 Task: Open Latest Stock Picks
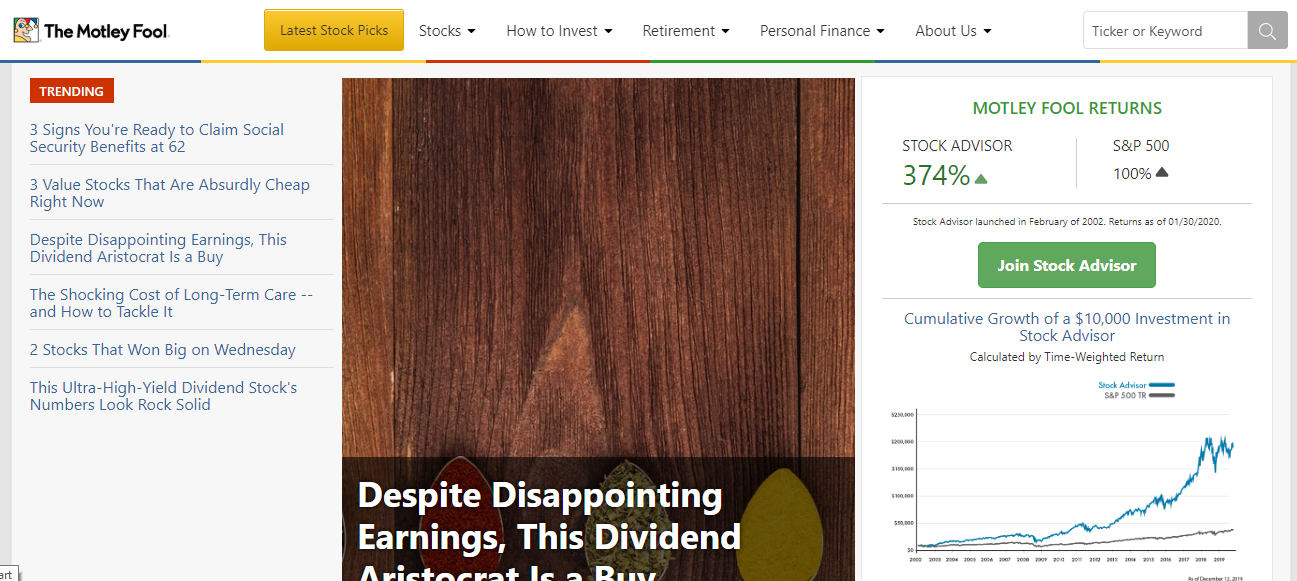334,30
